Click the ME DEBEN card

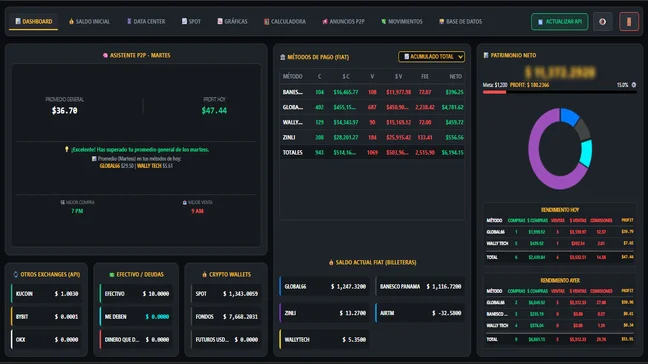136,316
